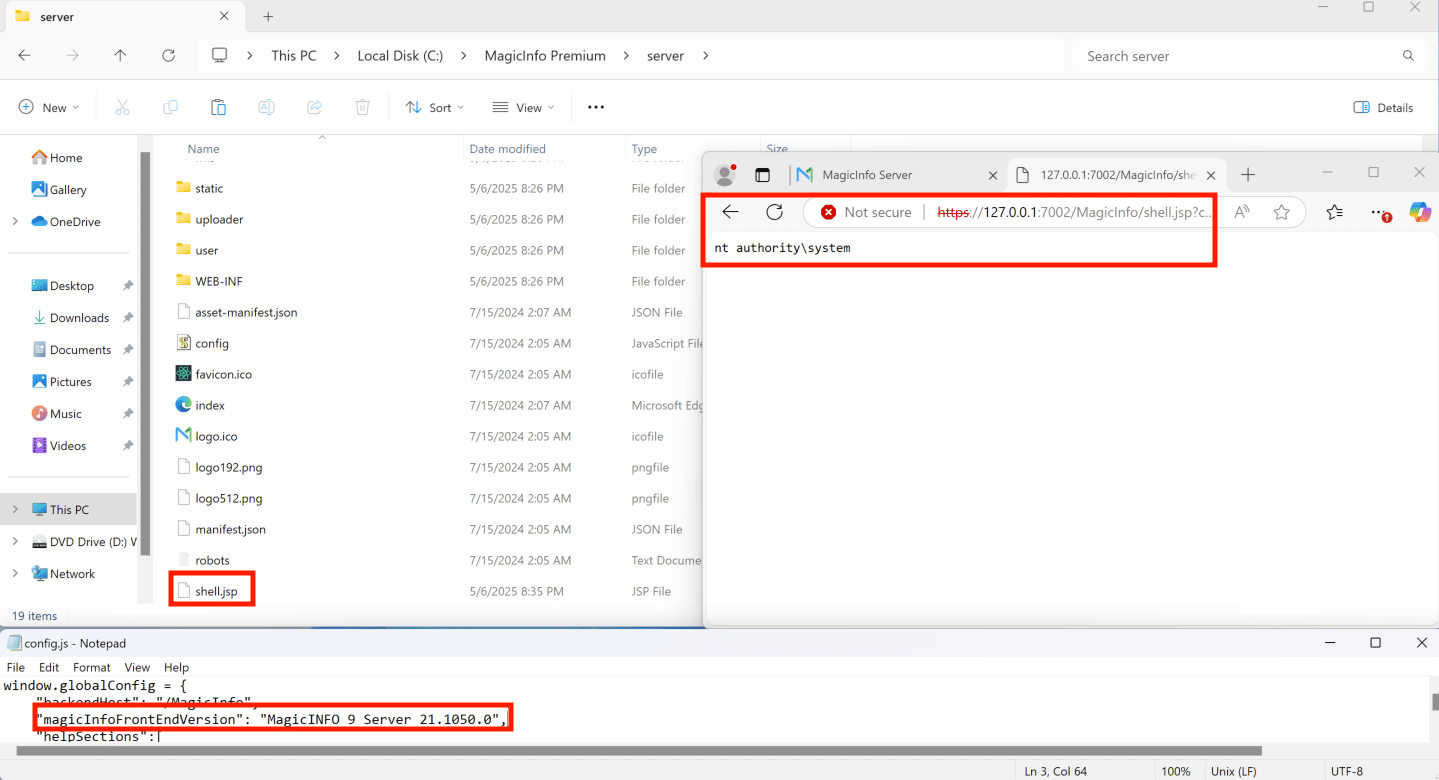Screen dimensions: 1439x780
Task: Click the Delete trash icon in Explorer toolbar
Action: tap(362, 107)
